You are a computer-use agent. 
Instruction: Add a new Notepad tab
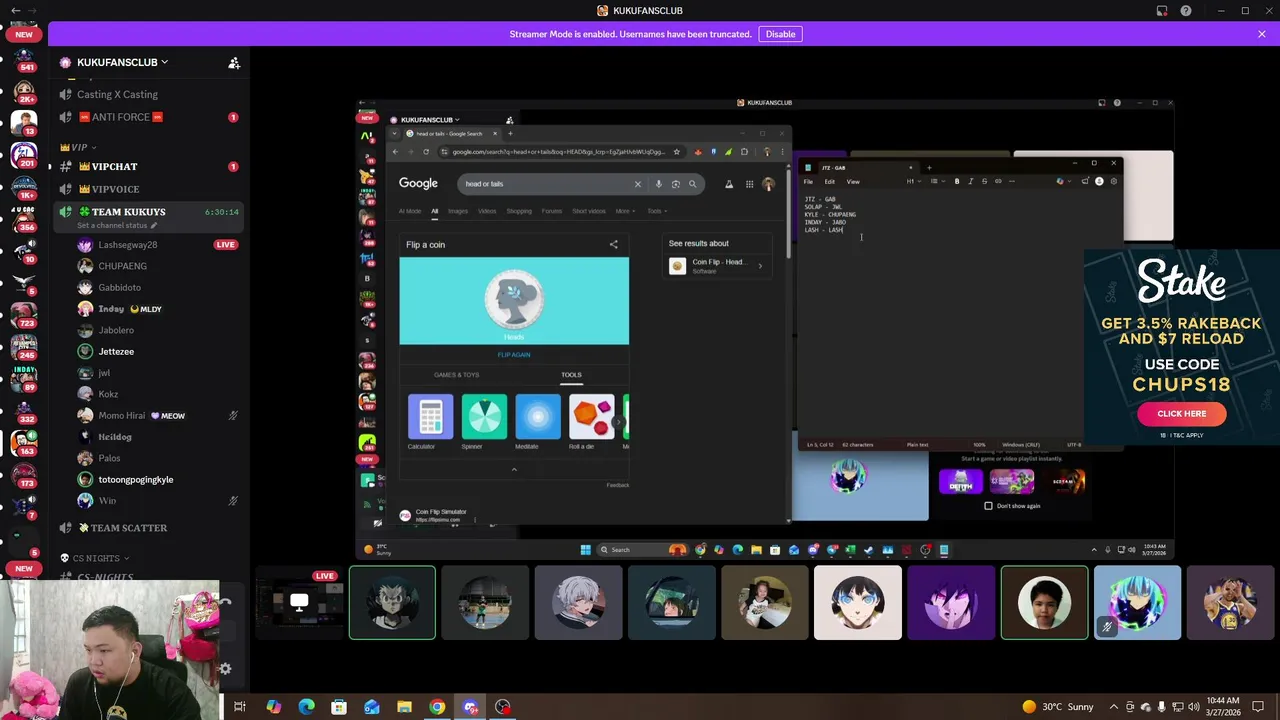click(928, 168)
